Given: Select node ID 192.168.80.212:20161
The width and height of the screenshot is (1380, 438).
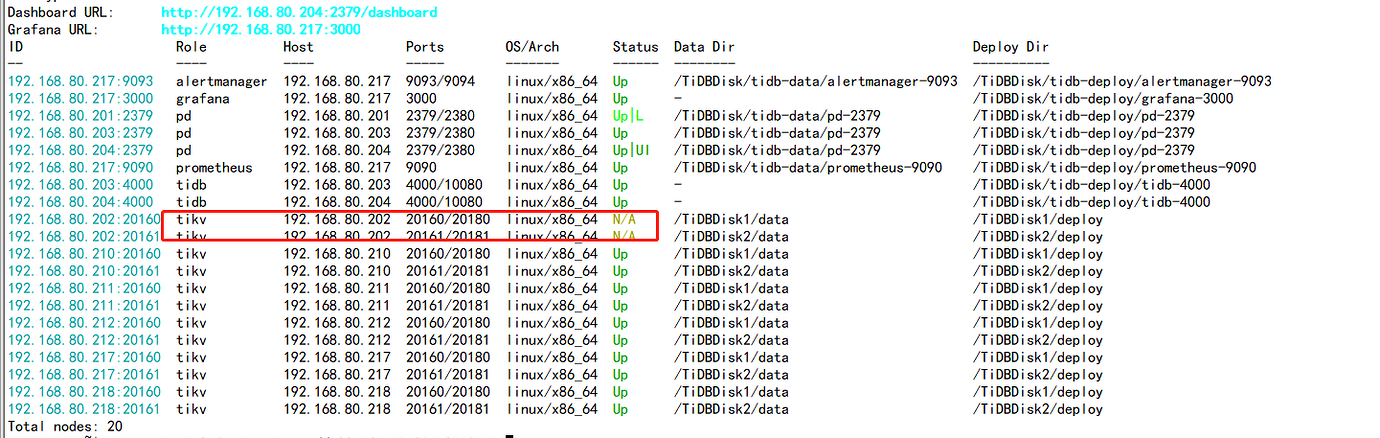Looking at the screenshot, I should tap(84, 340).
